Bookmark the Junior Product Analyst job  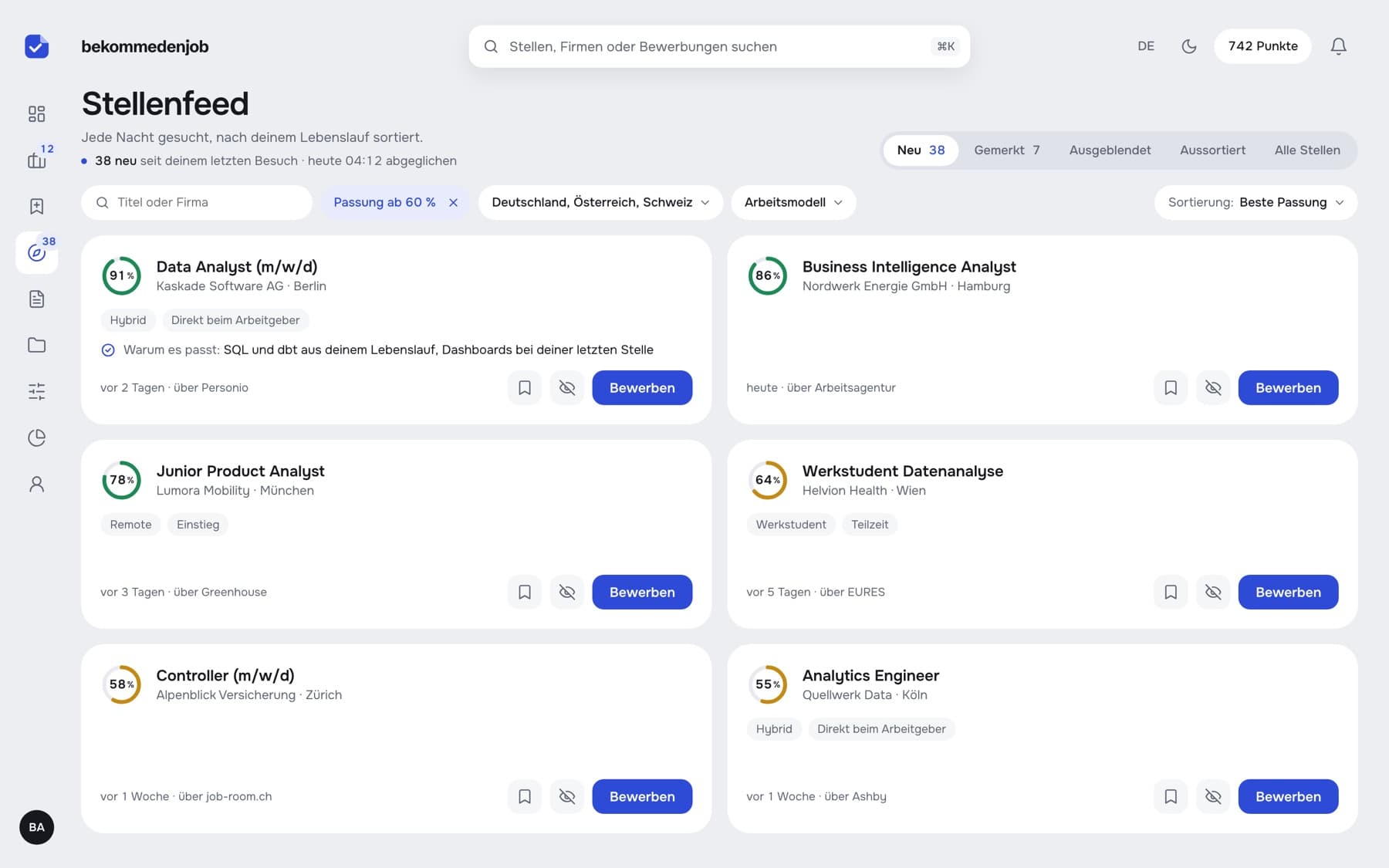[525, 592]
